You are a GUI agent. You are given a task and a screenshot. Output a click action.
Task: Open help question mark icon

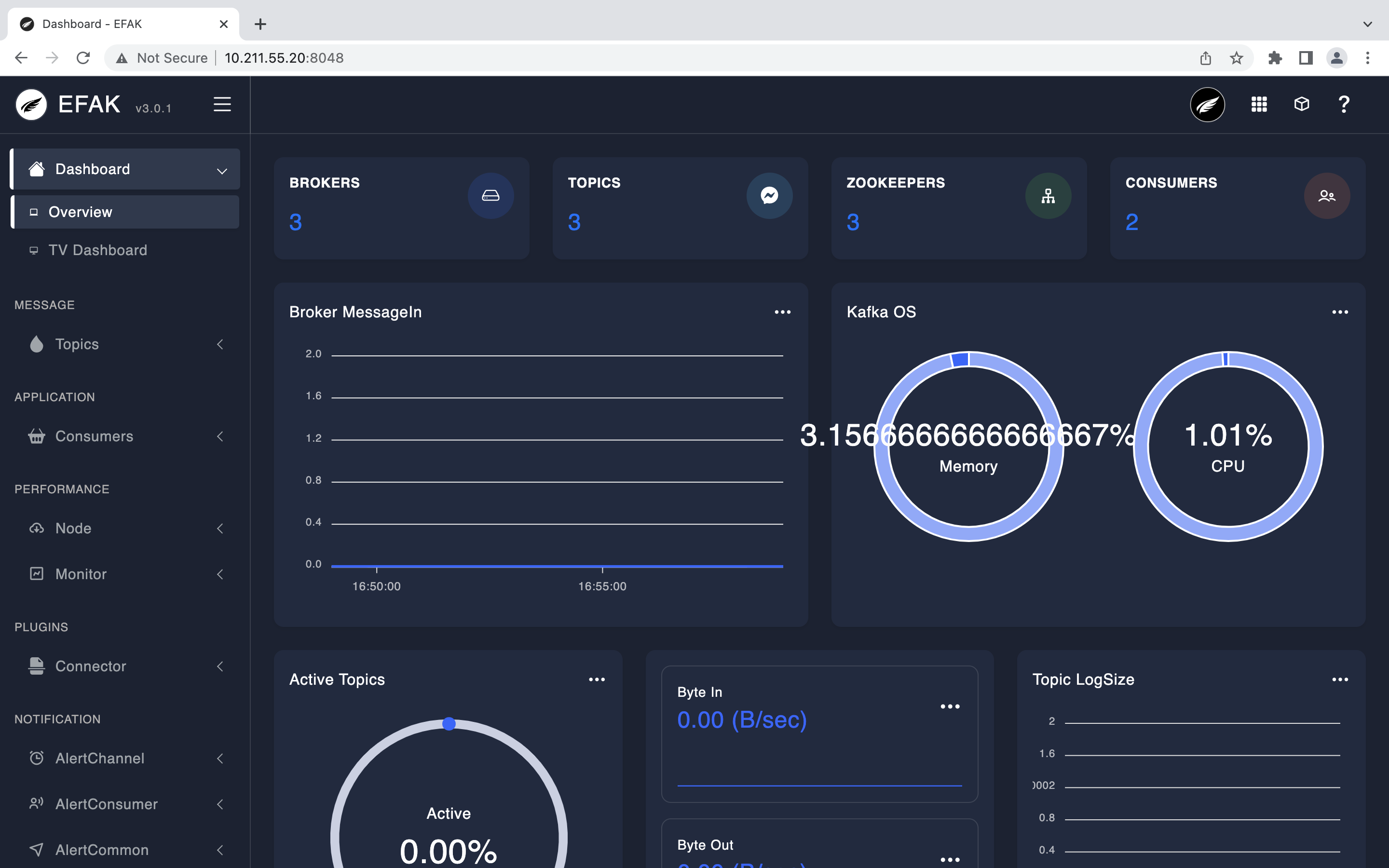(x=1343, y=105)
